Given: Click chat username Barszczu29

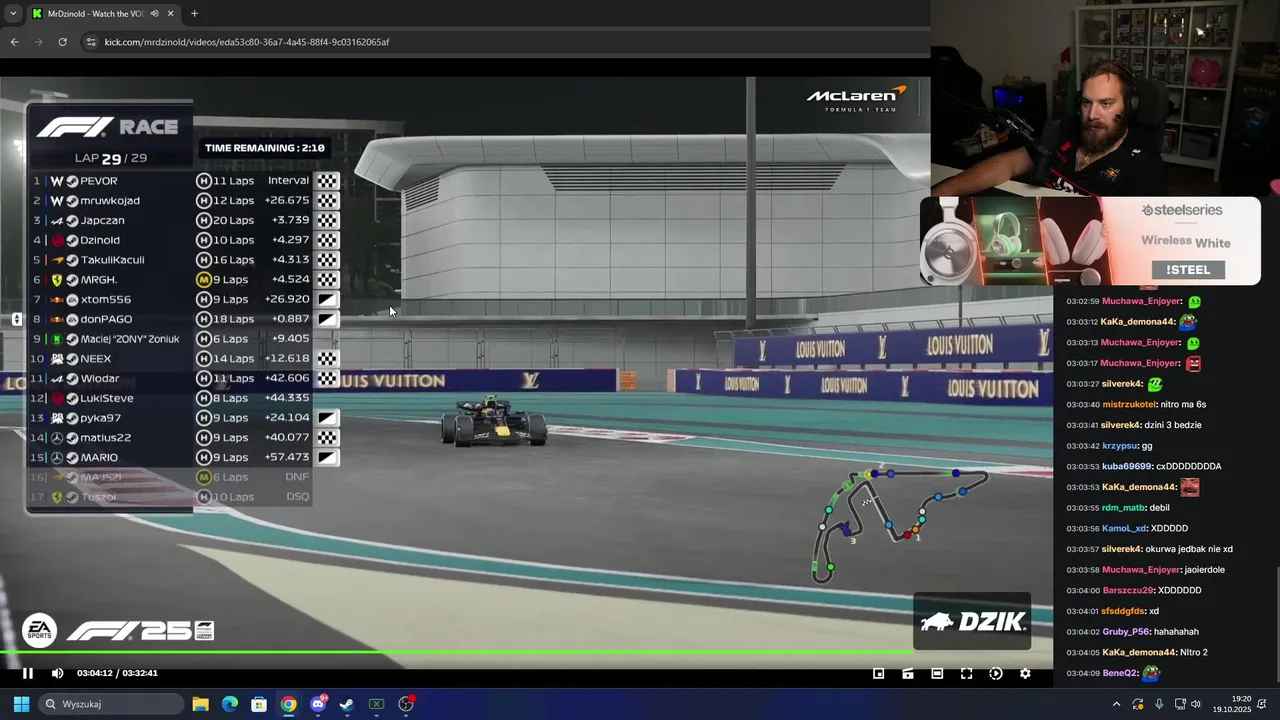Looking at the screenshot, I should 1127,590.
